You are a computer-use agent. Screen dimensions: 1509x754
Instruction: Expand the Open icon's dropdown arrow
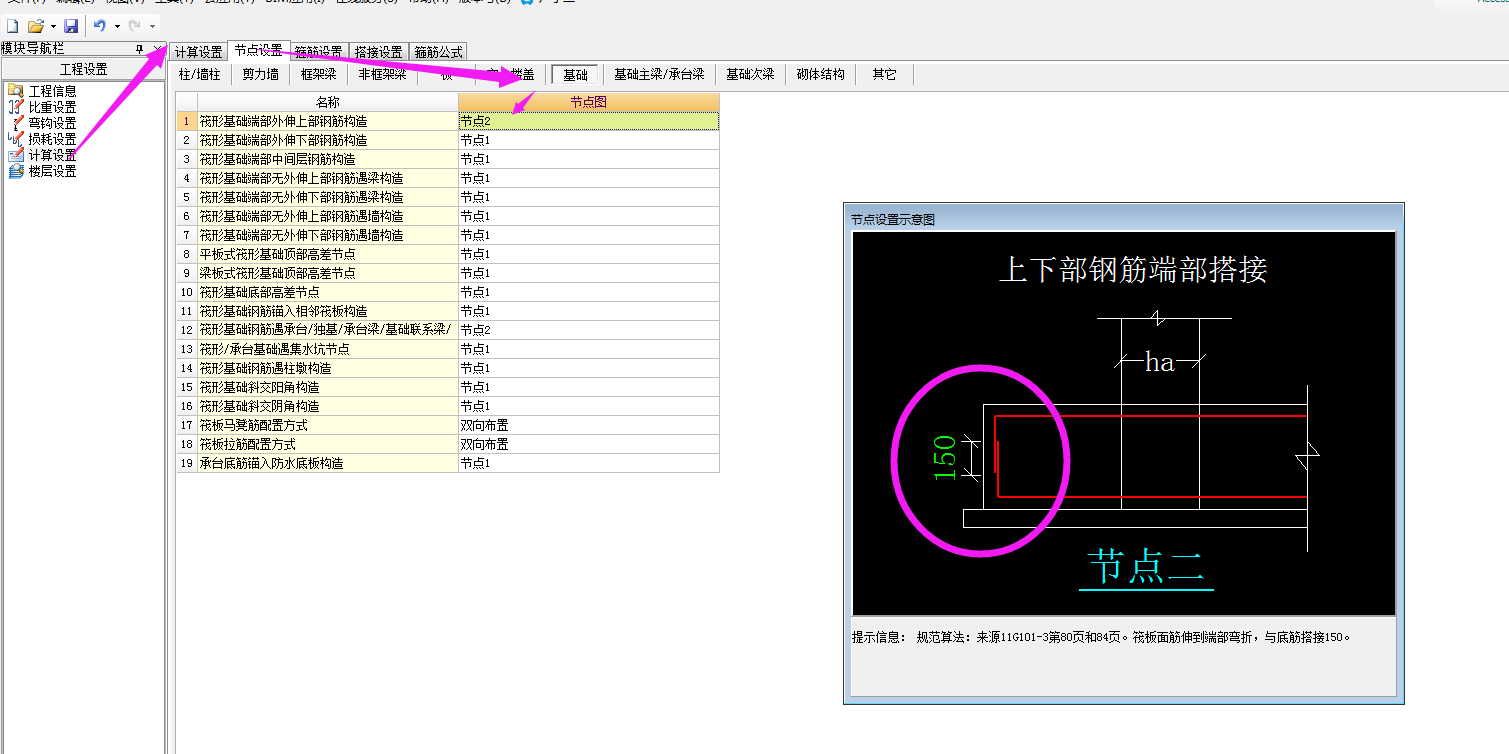[53, 26]
